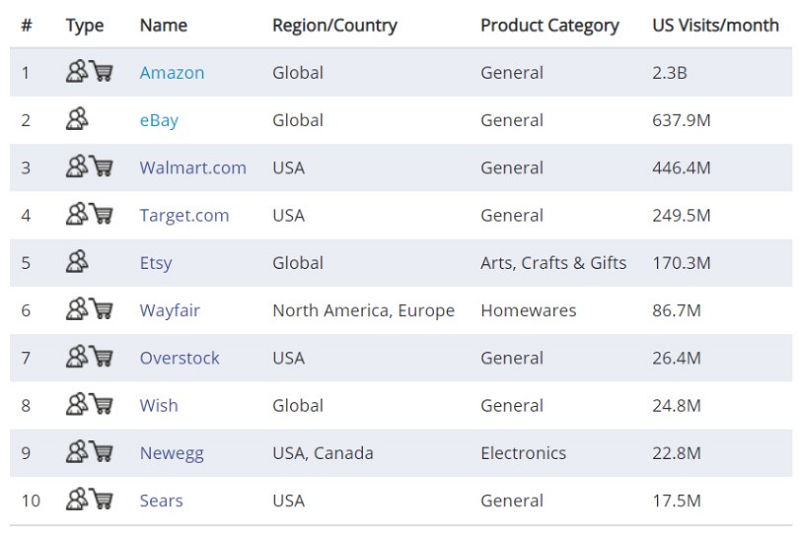The height and width of the screenshot is (534, 800).
Task: Follow the Walmart.com link
Action: (193, 168)
